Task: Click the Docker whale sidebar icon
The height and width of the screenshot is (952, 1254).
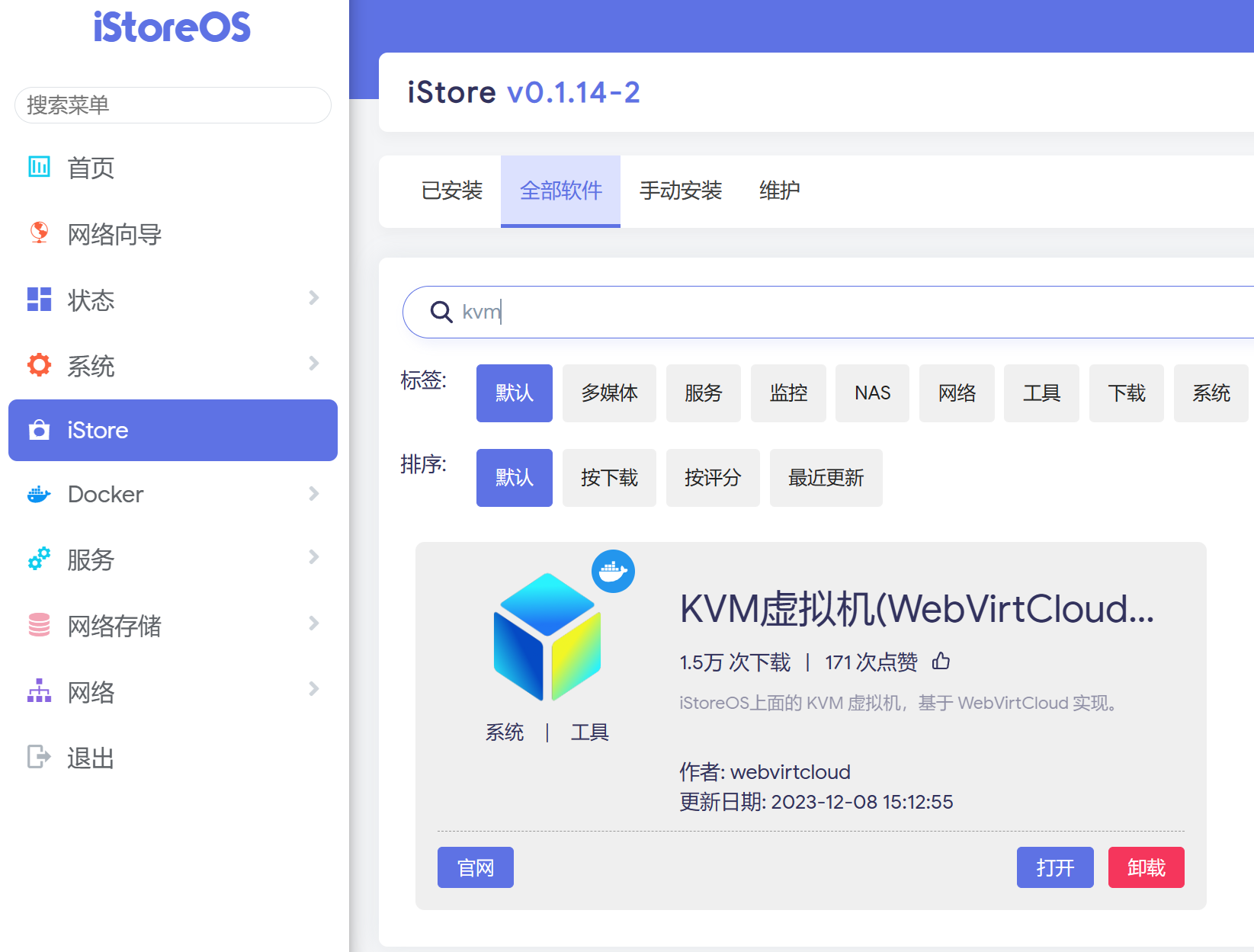Action: pyautogui.click(x=39, y=495)
